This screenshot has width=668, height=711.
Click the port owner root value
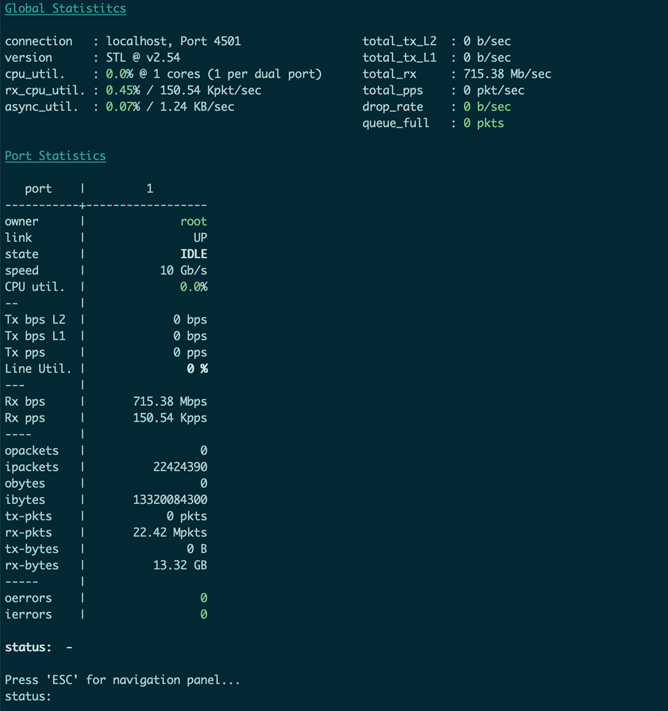pyautogui.click(x=193, y=221)
